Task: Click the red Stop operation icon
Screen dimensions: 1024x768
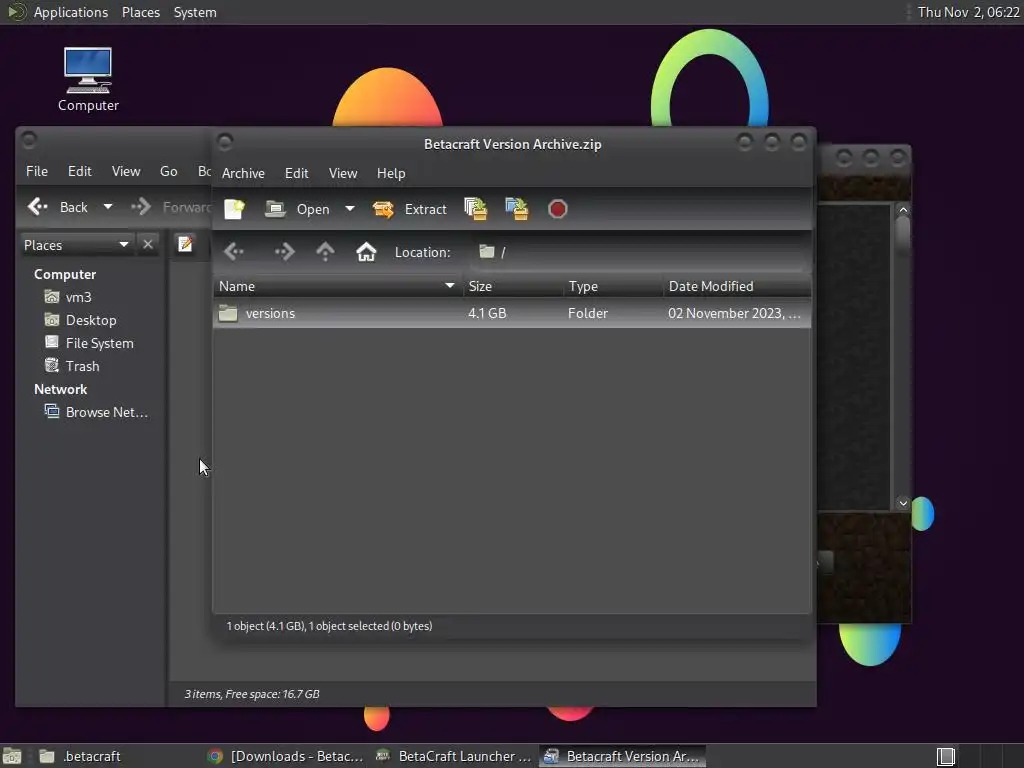Action: click(x=558, y=209)
